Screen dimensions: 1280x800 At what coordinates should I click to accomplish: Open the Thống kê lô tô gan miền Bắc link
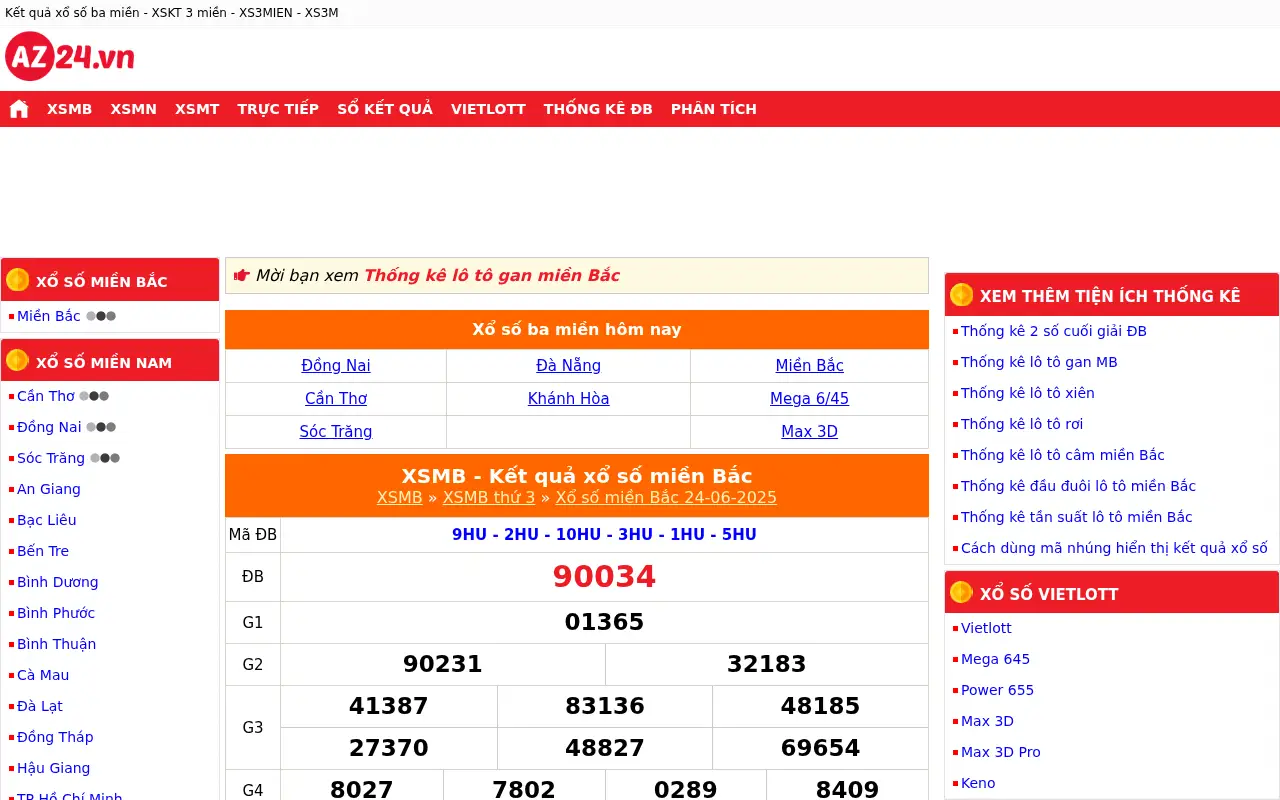[492, 276]
